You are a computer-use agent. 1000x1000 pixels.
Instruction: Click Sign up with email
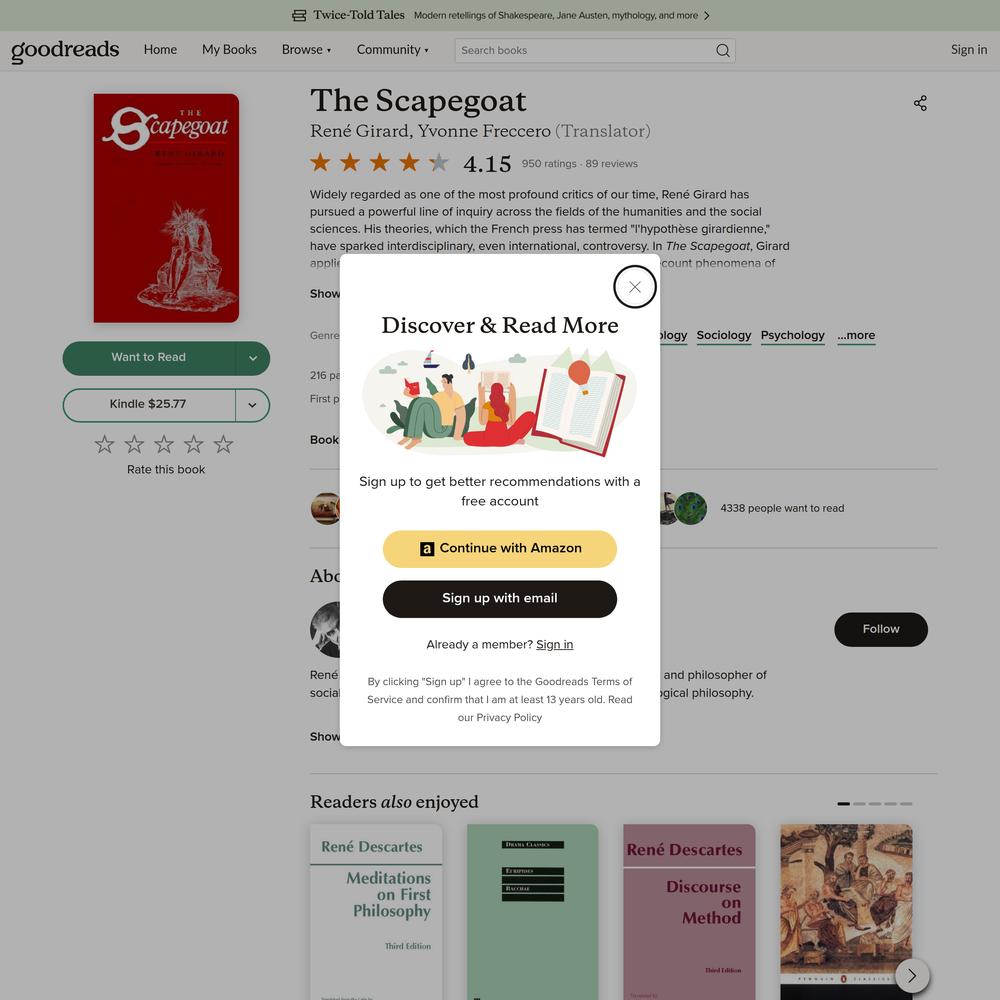point(499,599)
